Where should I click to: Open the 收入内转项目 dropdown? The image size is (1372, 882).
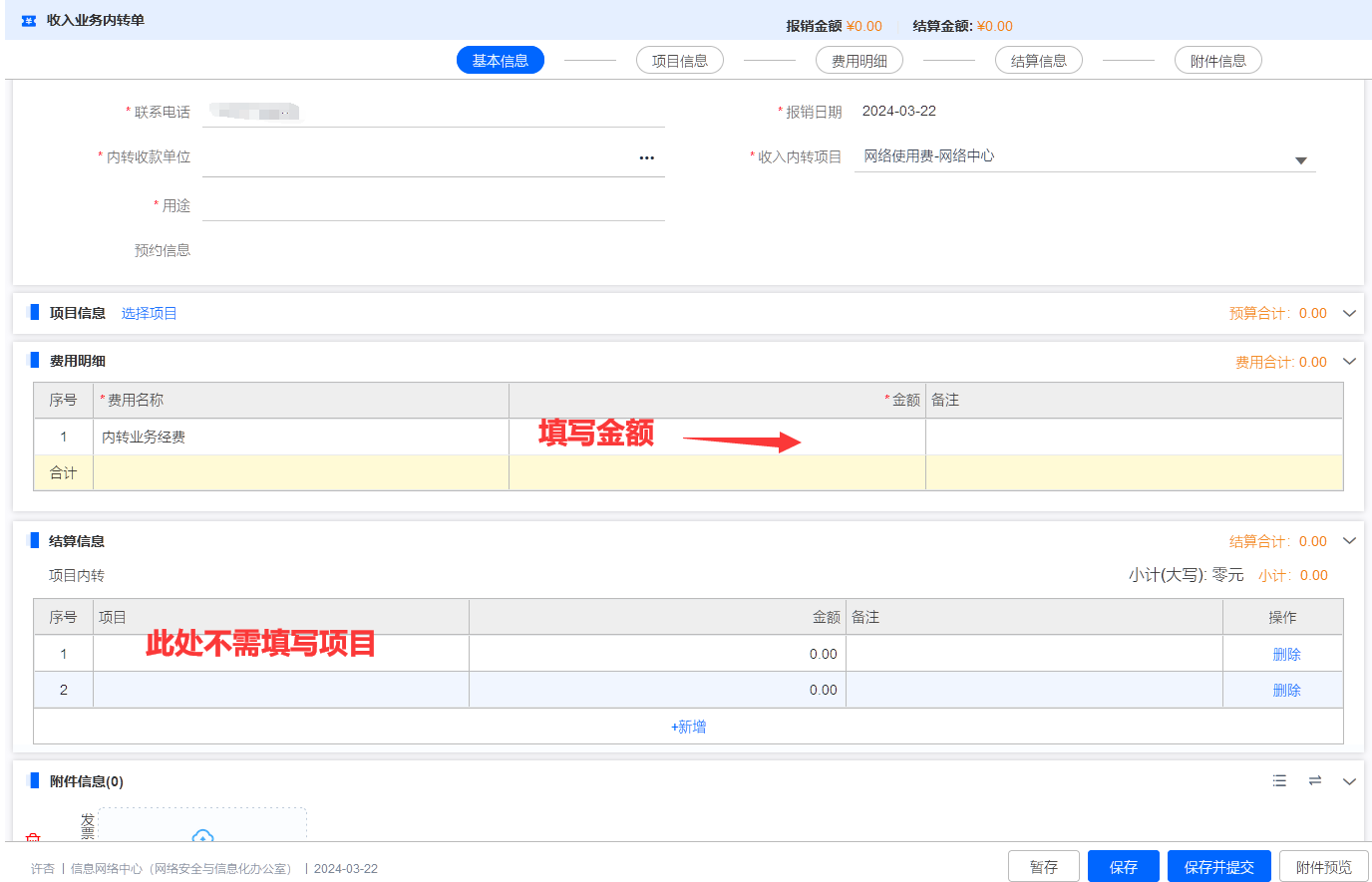pos(1300,160)
